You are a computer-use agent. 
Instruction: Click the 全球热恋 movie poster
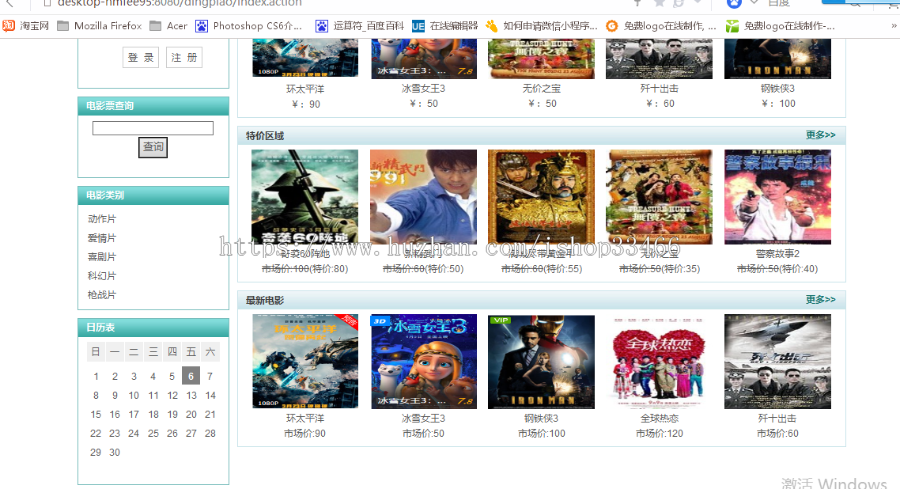point(659,362)
